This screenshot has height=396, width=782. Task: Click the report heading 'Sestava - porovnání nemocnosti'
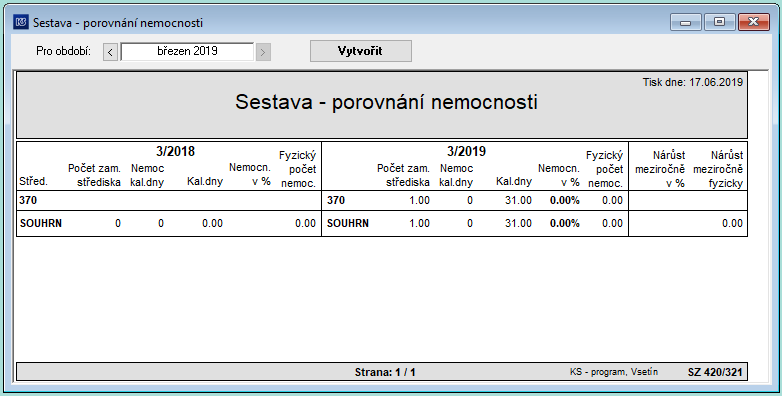[387, 102]
